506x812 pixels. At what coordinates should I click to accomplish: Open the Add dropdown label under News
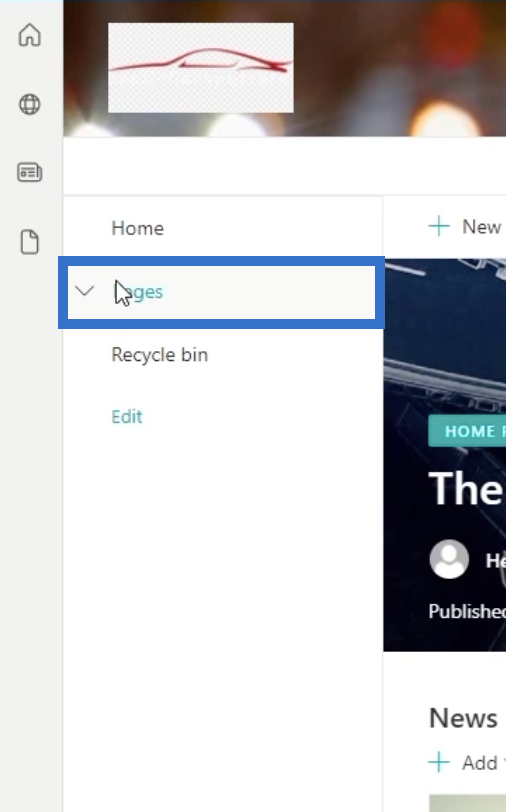tap(480, 762)
